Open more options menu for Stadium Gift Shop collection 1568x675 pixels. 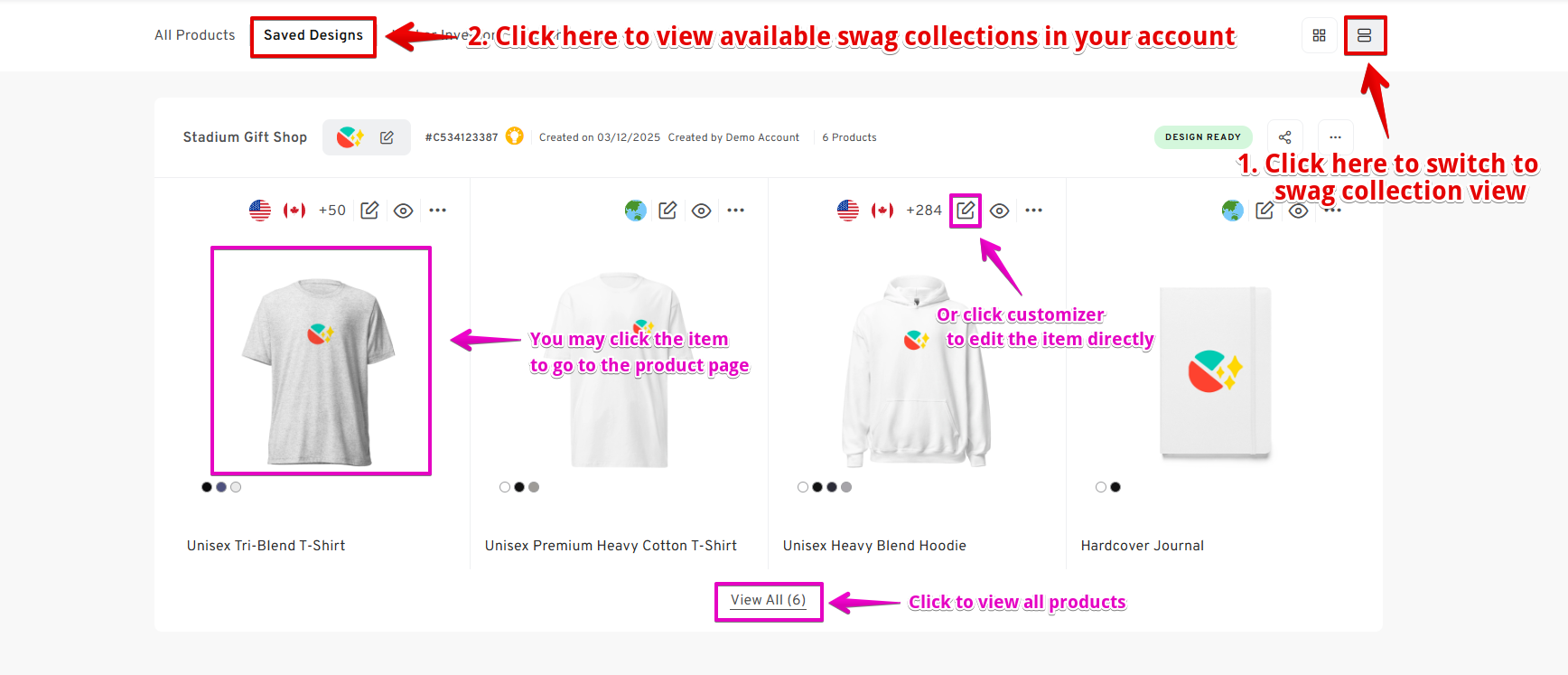[x=1335, y=137]
